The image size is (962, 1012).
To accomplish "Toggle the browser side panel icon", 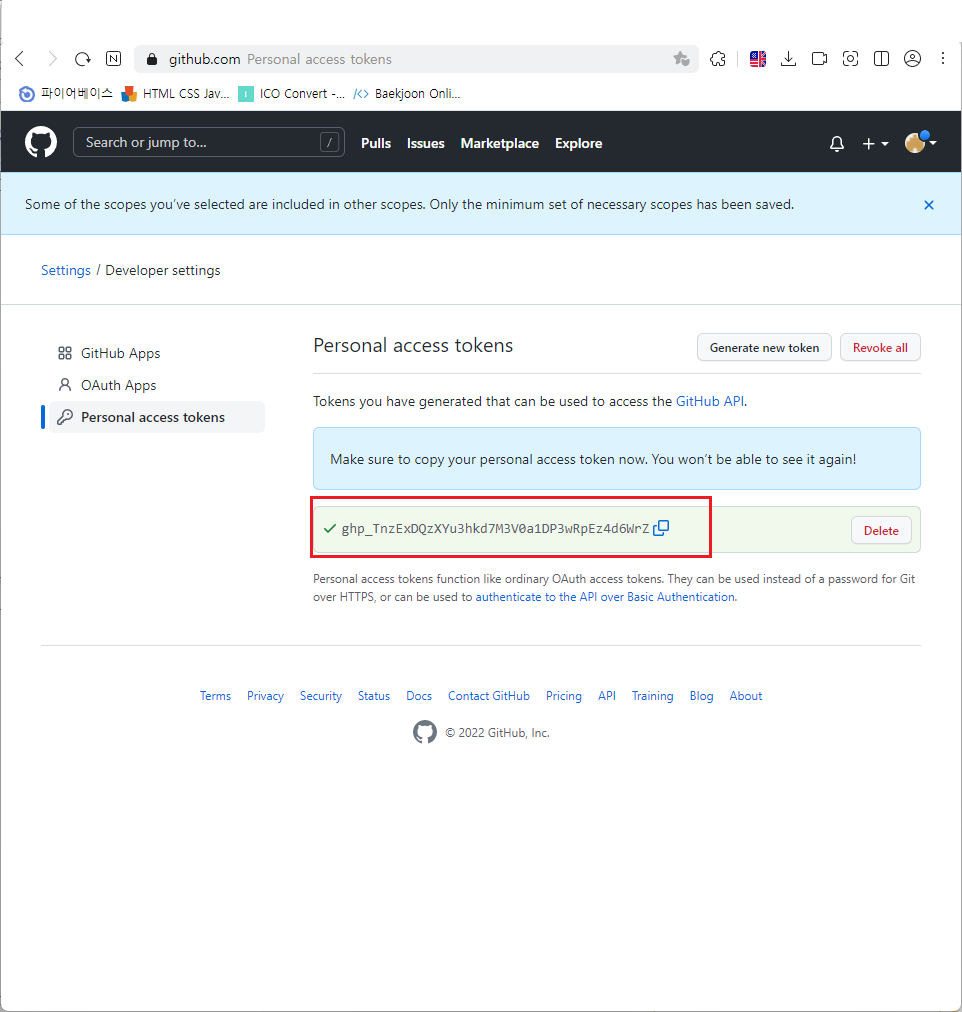I will (881, 59).
